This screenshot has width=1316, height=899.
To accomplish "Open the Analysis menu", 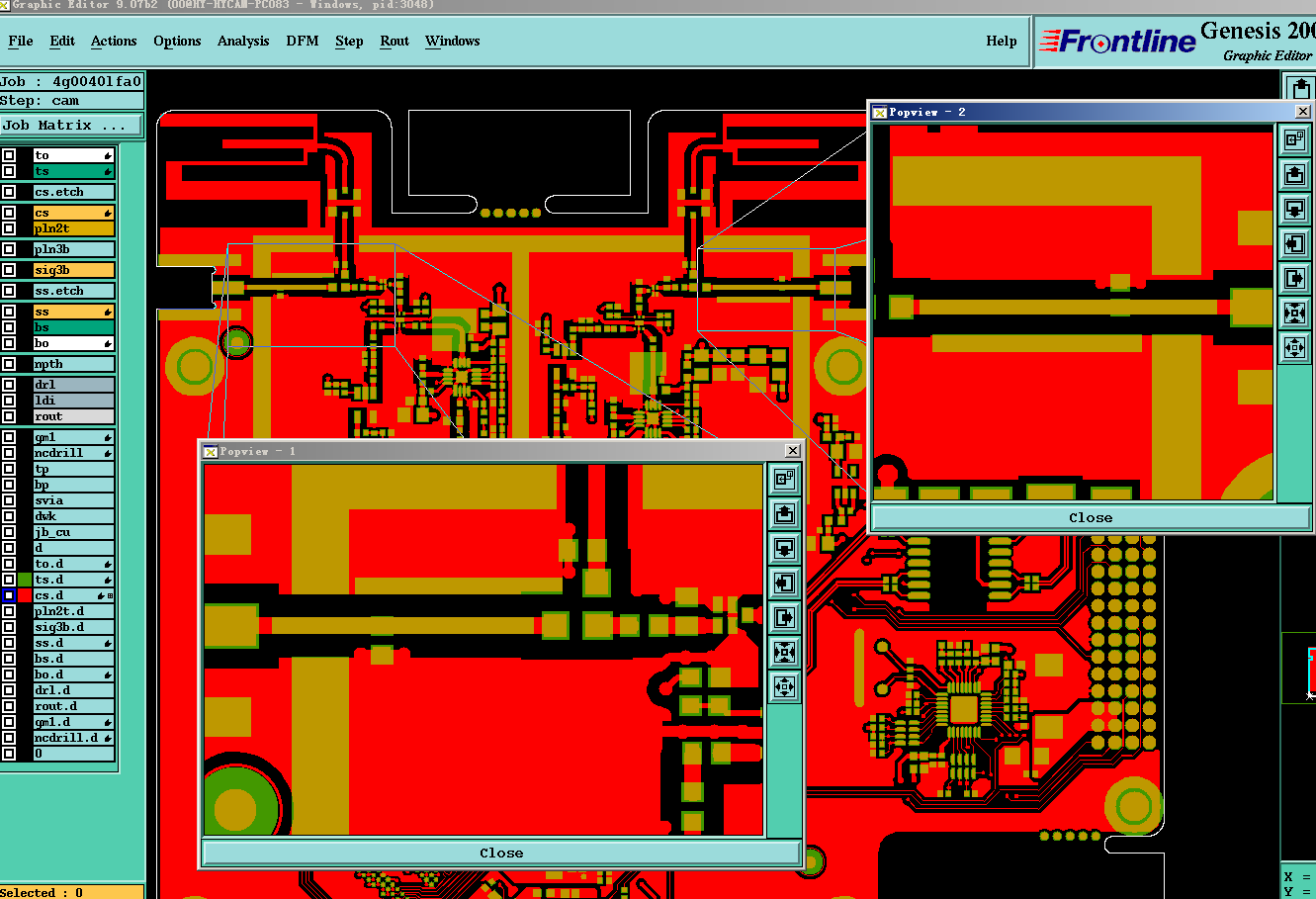I will [x=243, y=41].
